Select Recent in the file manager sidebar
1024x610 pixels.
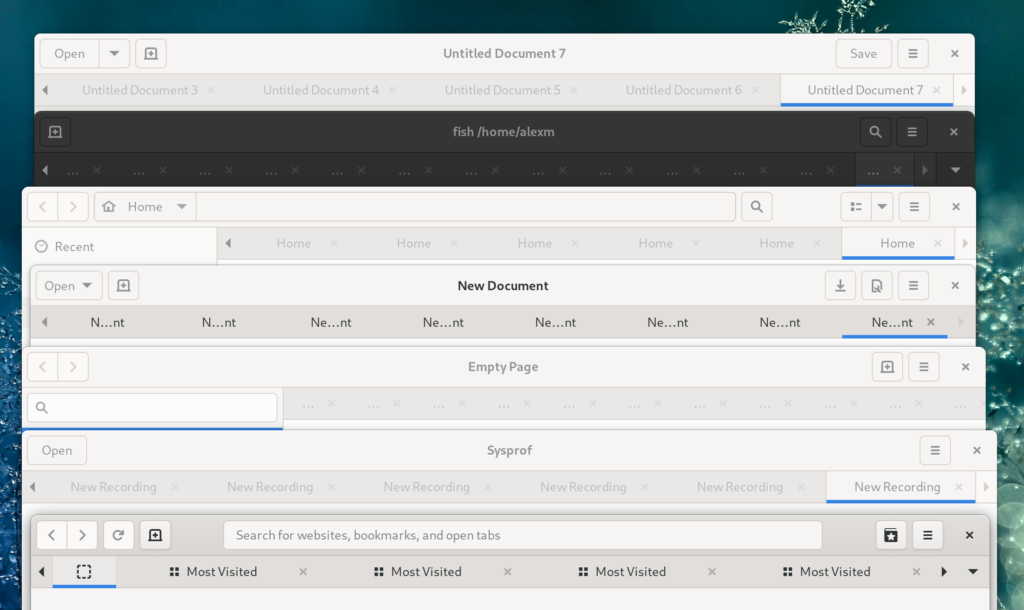coord(121,246)
